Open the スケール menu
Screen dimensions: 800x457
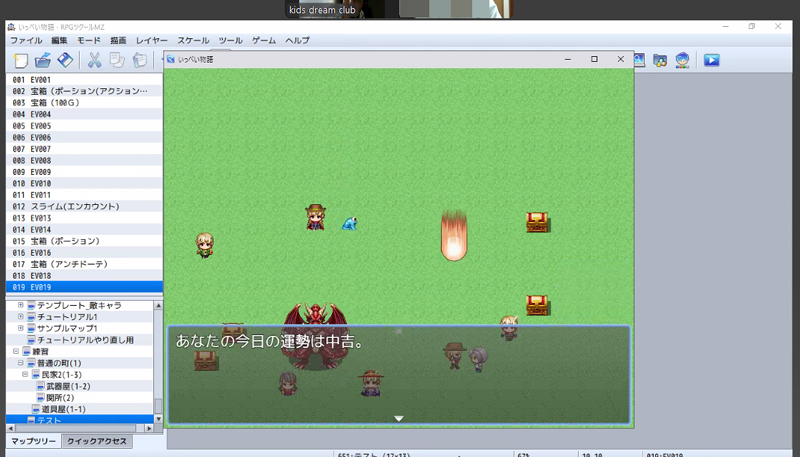pyautogui.click(x=193, y=40)
